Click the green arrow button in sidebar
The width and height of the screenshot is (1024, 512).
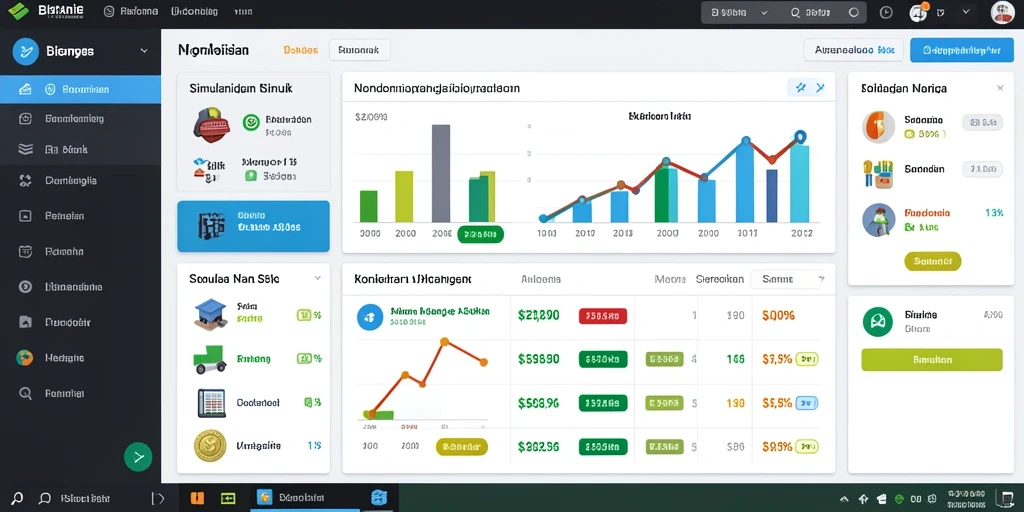tap(138, 457)
